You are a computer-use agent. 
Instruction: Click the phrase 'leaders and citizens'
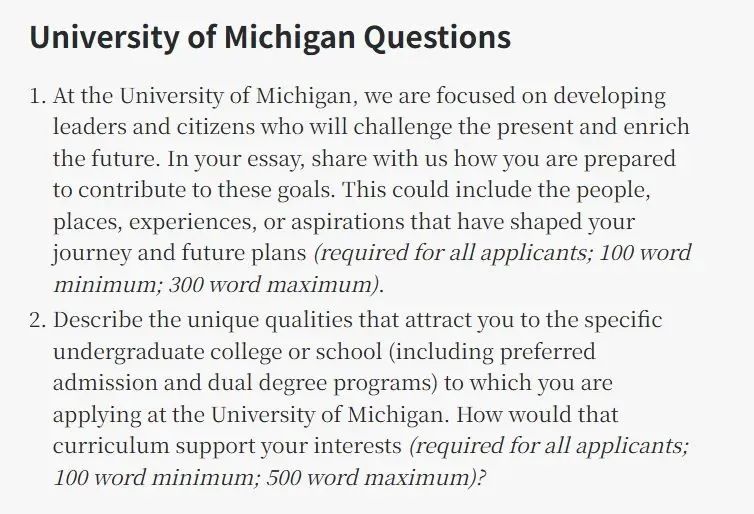point(154,127)
